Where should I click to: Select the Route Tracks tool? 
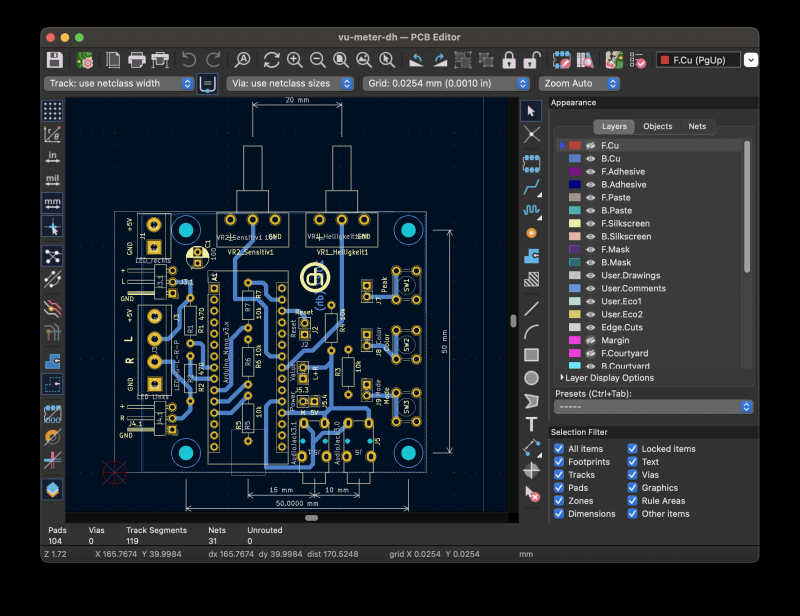(x=532, y=187)
